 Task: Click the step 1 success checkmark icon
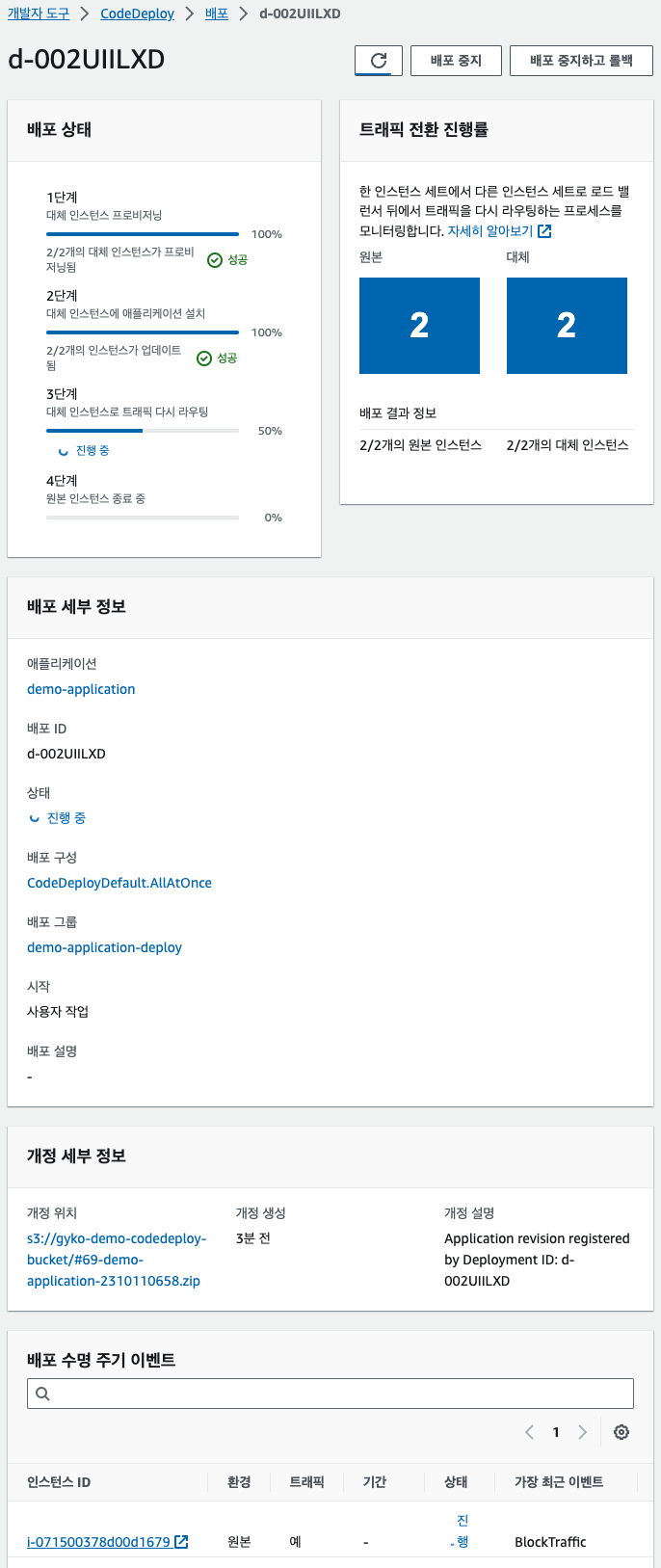coord(215,260)
